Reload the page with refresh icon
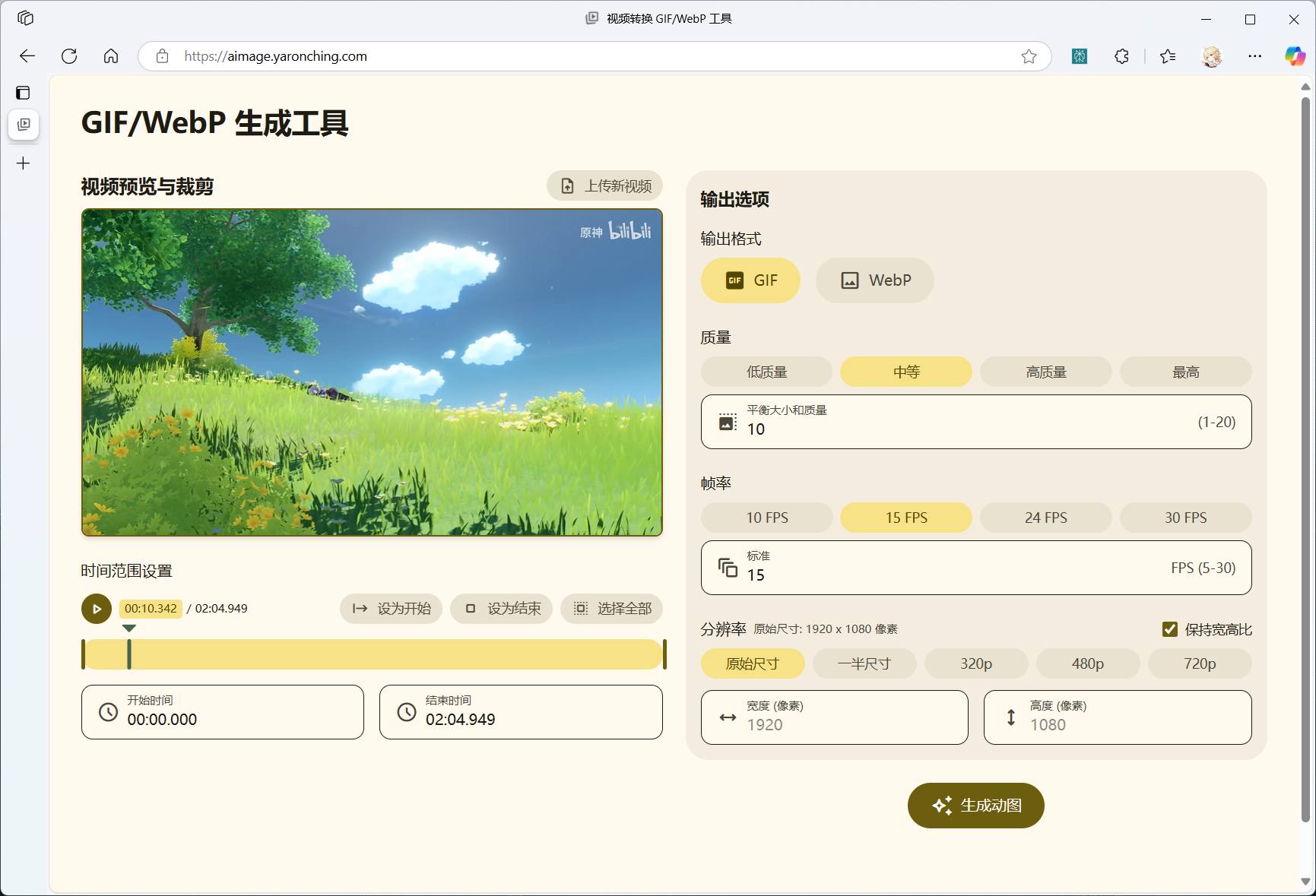This screenshot has width=1316, height=896. (69, 56)
